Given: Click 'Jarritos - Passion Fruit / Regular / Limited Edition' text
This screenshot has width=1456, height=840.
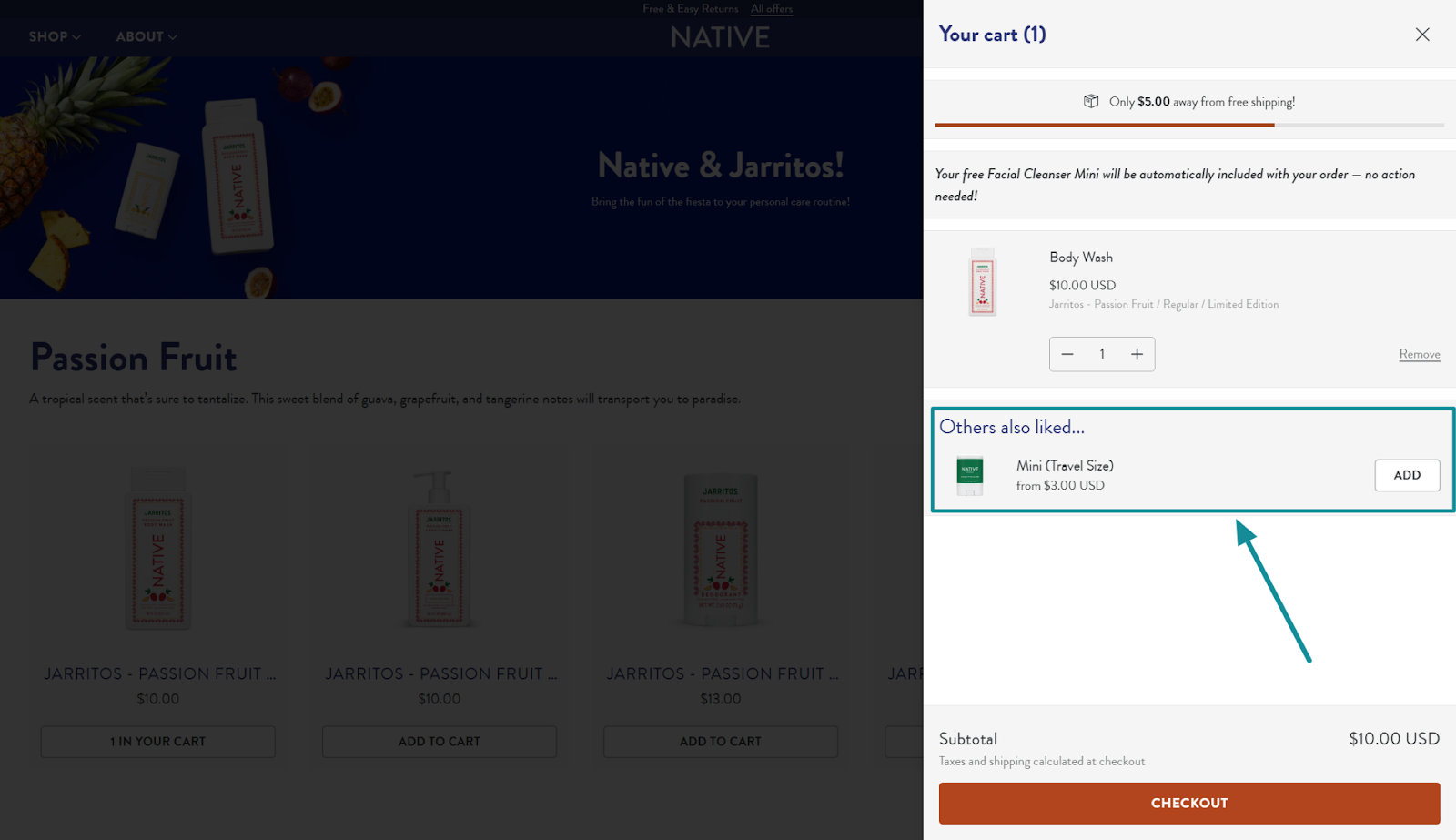Looking at the screenshot, I should pyautogui.click(x=1164, y=304).
